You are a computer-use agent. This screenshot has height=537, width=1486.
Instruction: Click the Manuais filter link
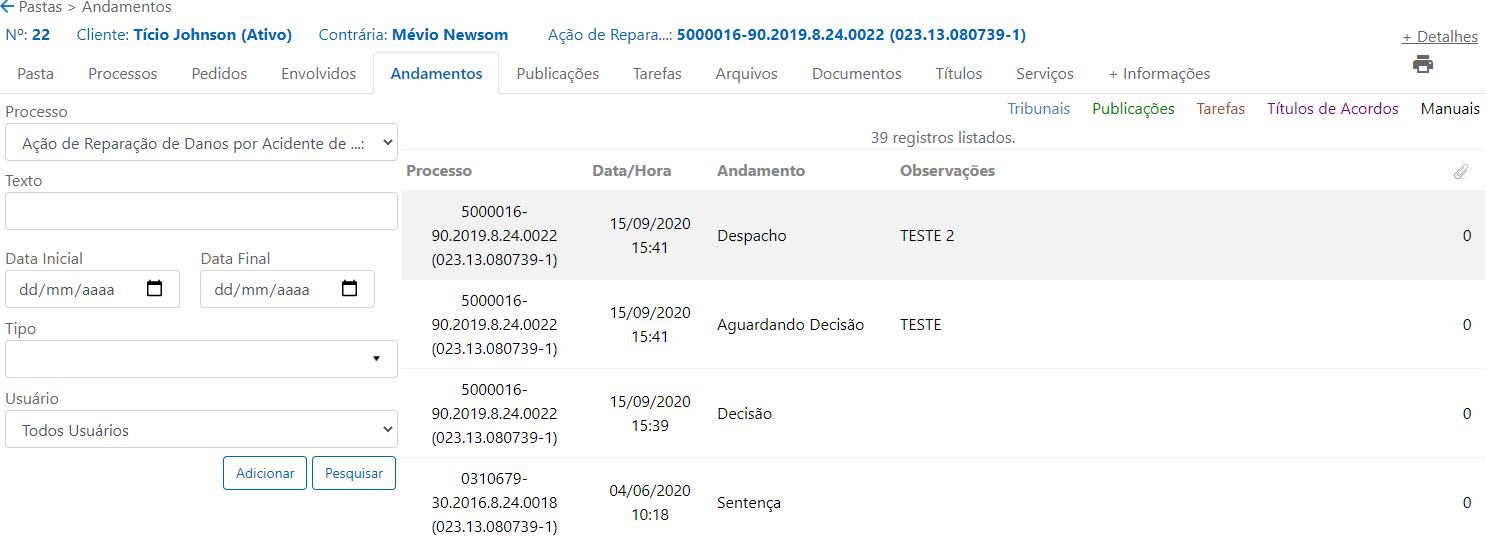pos(1450,109)
